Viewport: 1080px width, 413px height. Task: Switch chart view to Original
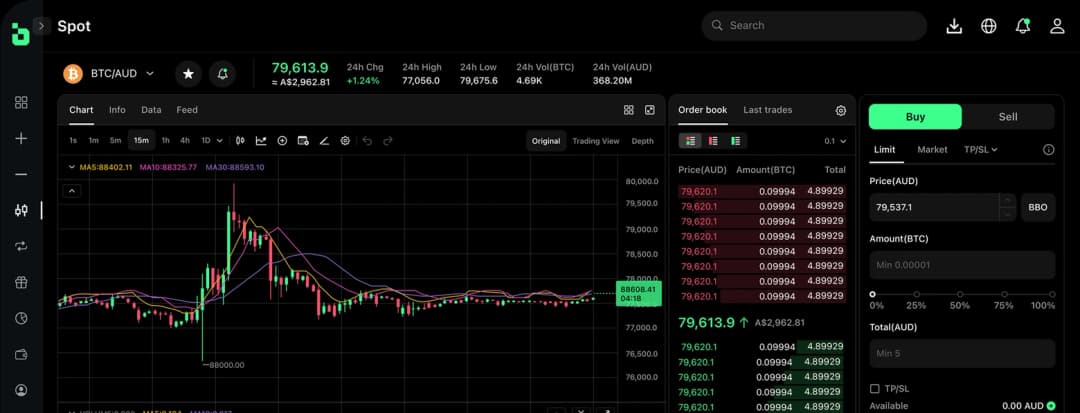546,141
